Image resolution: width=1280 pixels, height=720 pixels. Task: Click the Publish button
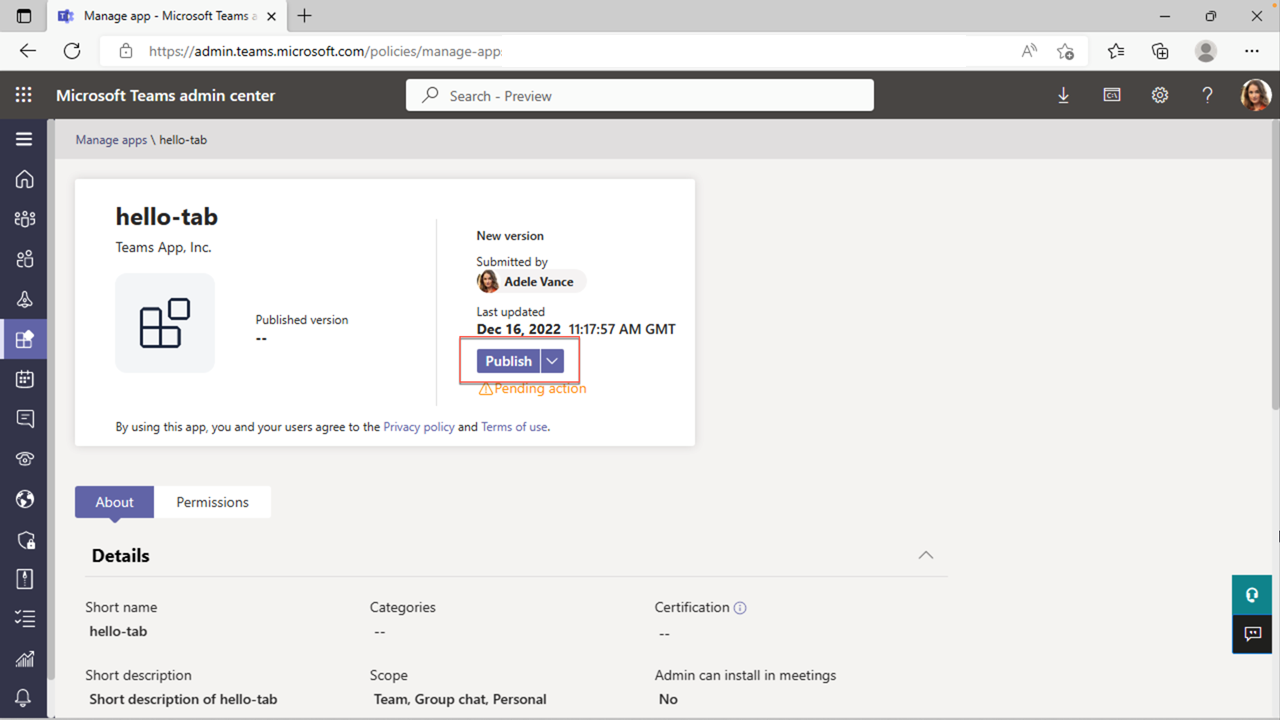(508, 361)
